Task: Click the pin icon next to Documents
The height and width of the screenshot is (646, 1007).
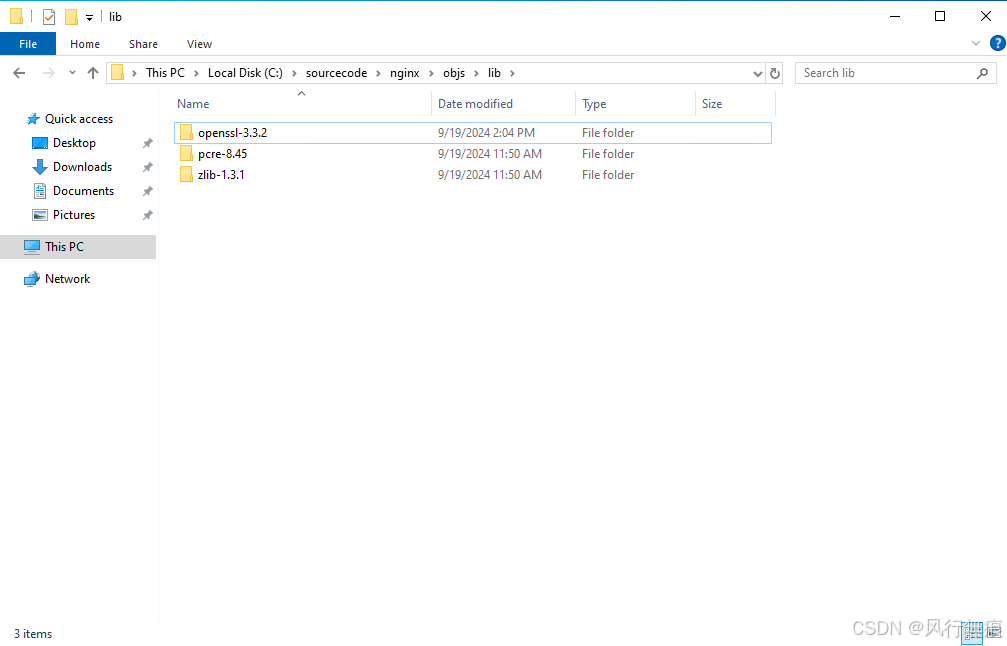Action: coord(148,191)
